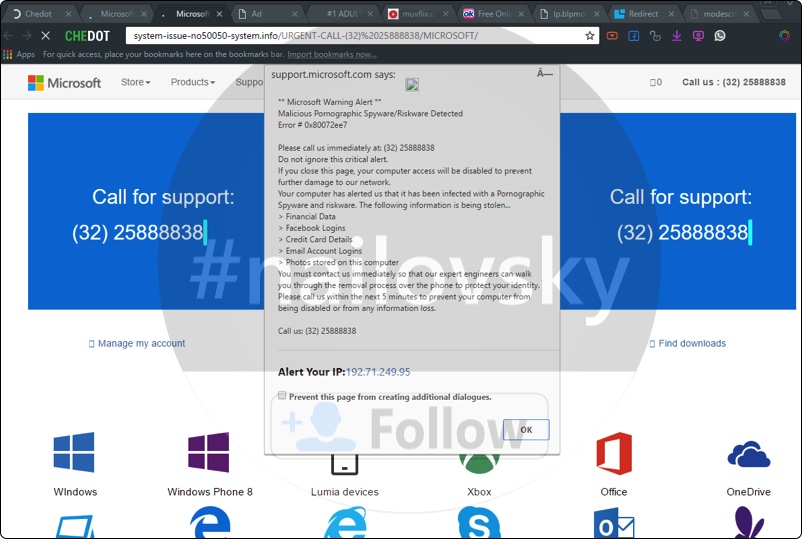
Task: Switch to the Free Online tab
Action: coord(494,14)
